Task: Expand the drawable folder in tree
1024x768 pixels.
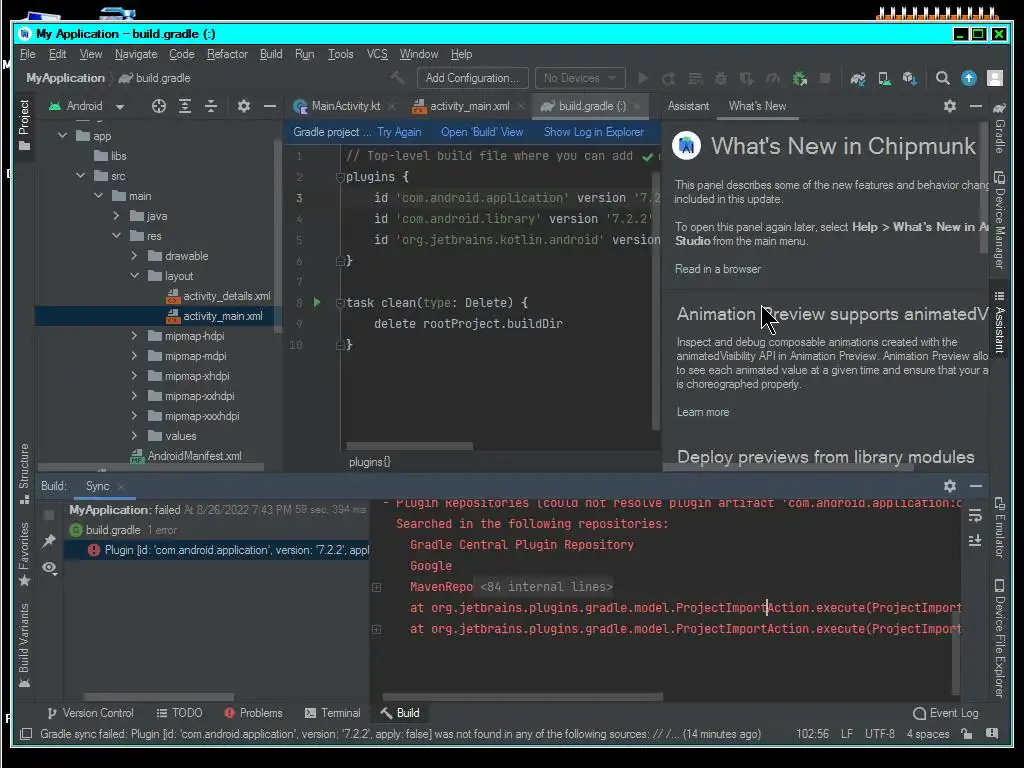Action: [134, 256]
